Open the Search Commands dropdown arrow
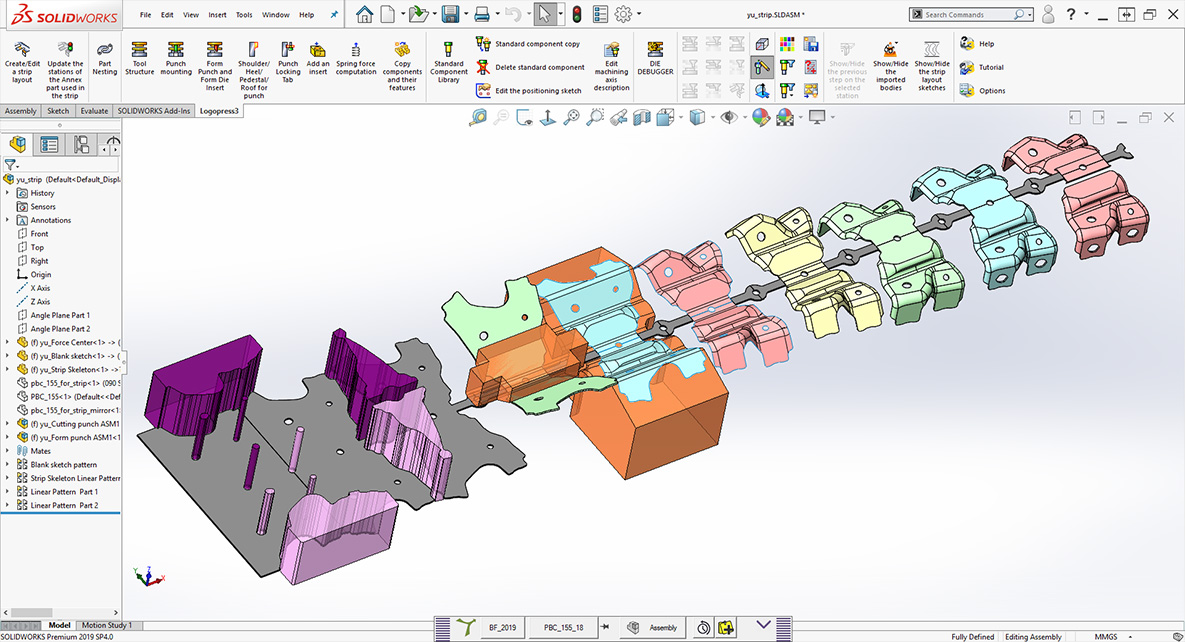1185x642 pixels. (1030, 14)
